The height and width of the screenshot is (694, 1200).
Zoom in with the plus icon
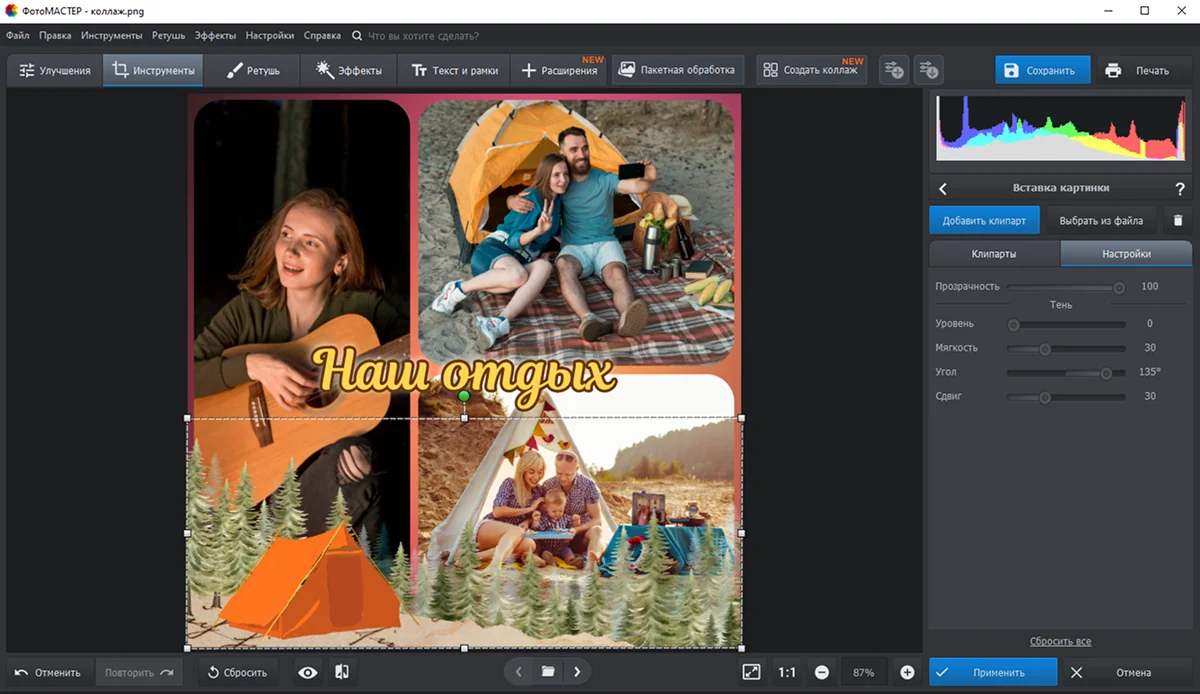pyautogui.click(x=907, y=672)
